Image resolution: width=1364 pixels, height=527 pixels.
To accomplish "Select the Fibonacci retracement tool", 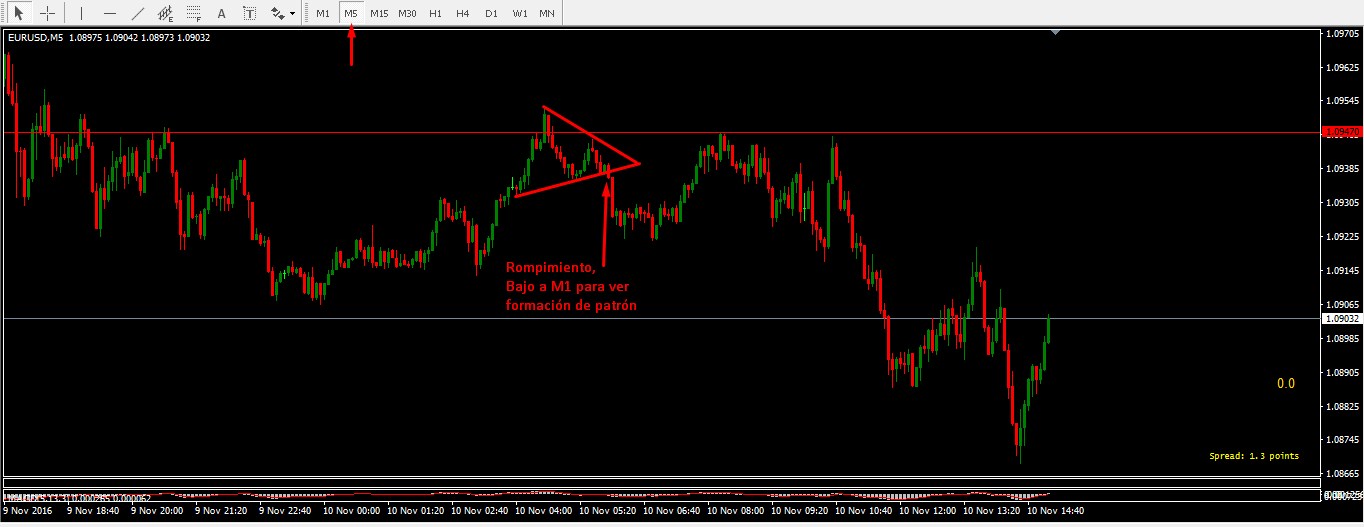I will tap(193, 14).
